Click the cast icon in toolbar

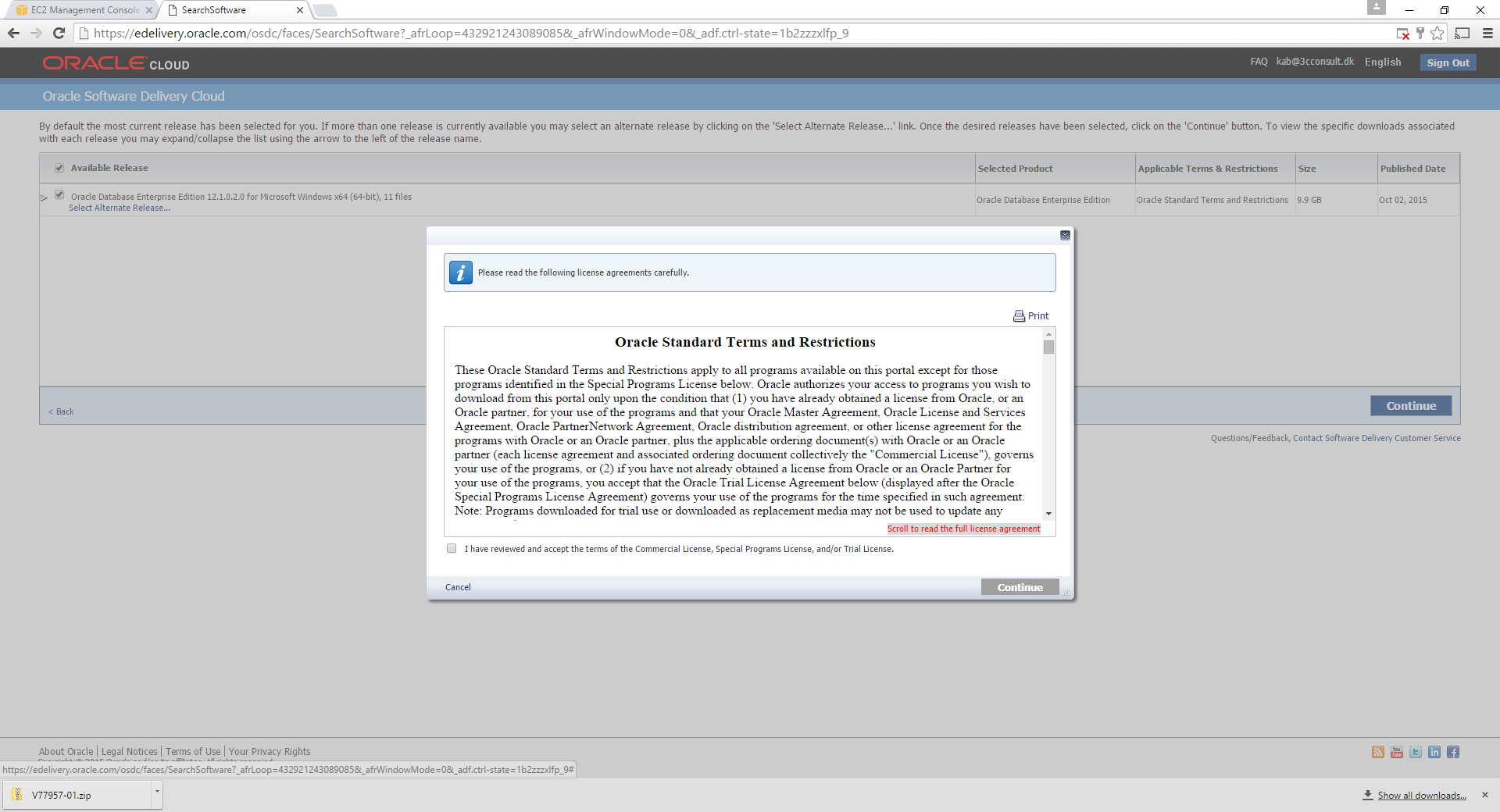[x=1462, y=34]
